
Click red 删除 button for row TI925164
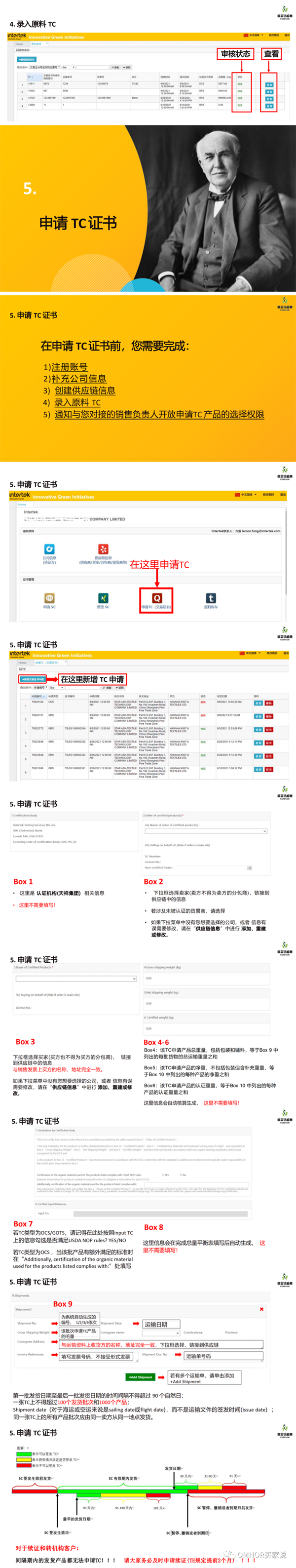coord(269,703)
